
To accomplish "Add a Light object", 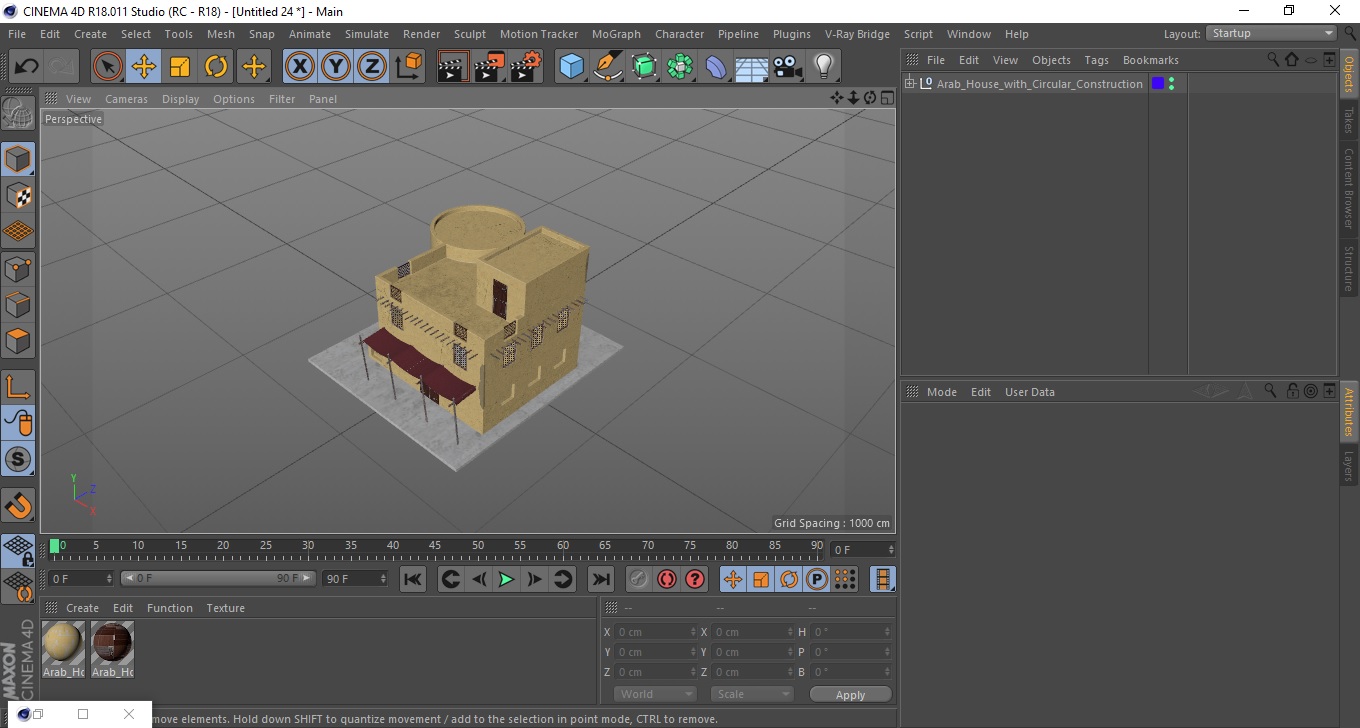I will click(x=823, y=67).
